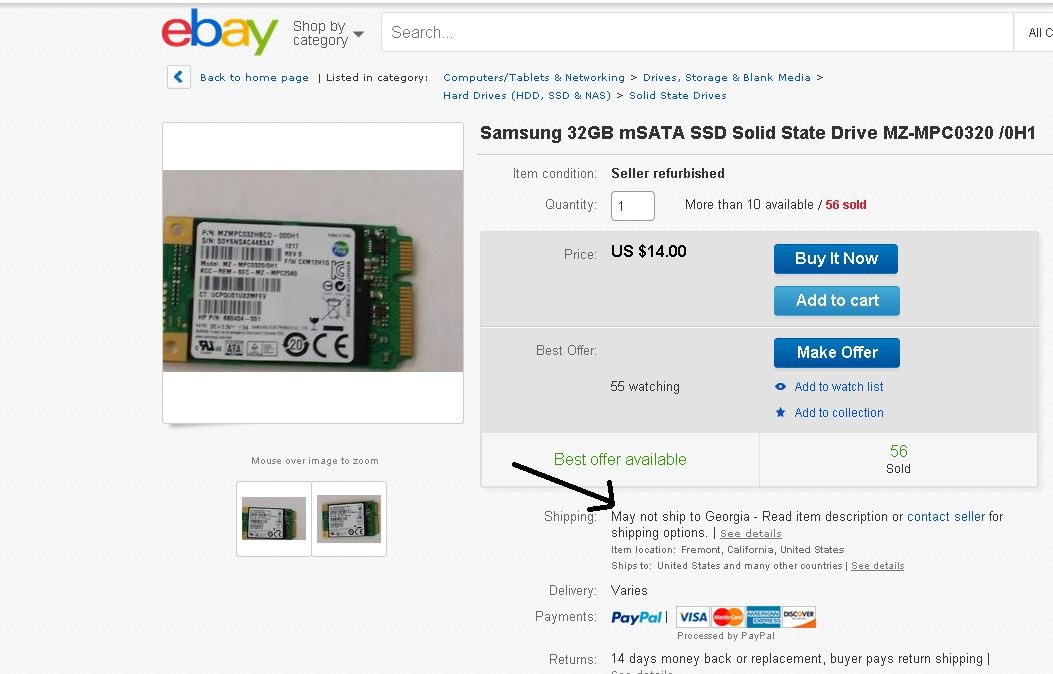Click the eye icon for watch list

coord(781,387)
